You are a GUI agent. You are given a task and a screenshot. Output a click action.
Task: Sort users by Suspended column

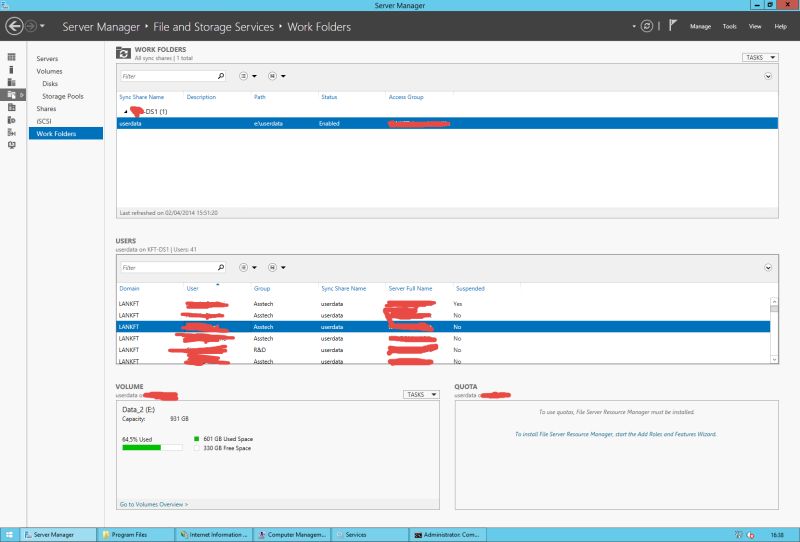click(x=470, y=288)
